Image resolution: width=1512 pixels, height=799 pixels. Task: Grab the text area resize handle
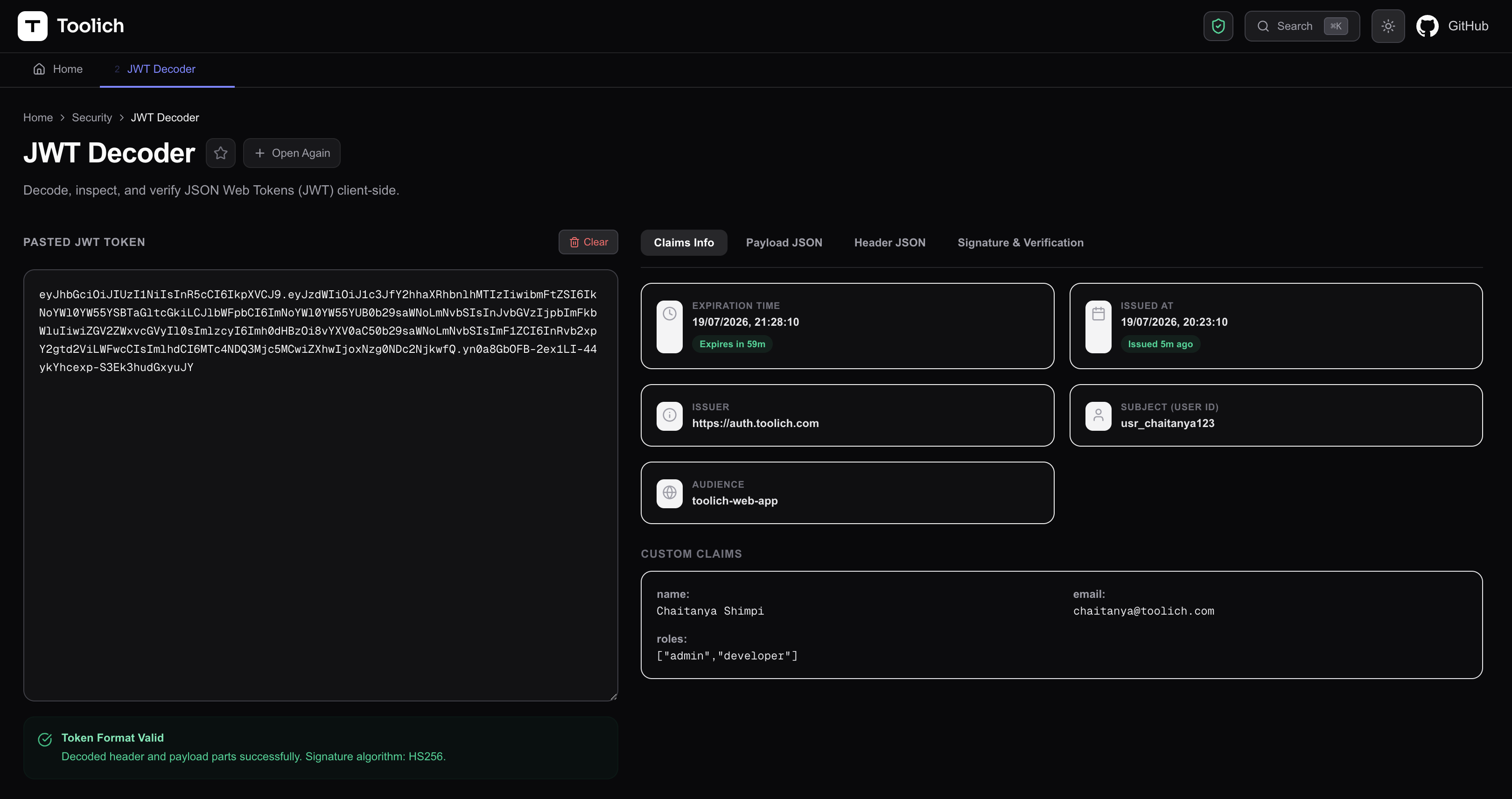pos(613,696)
